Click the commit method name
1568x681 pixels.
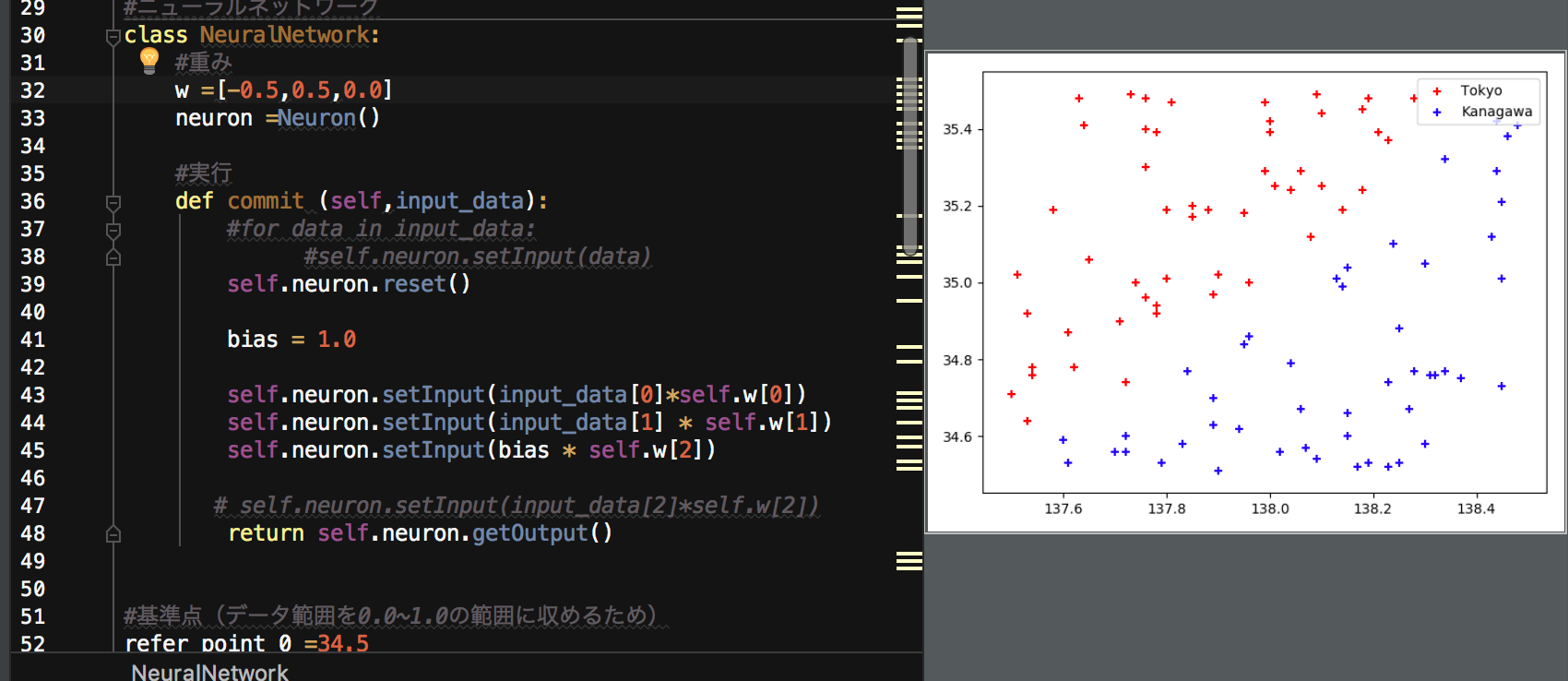tap(266, 201)
